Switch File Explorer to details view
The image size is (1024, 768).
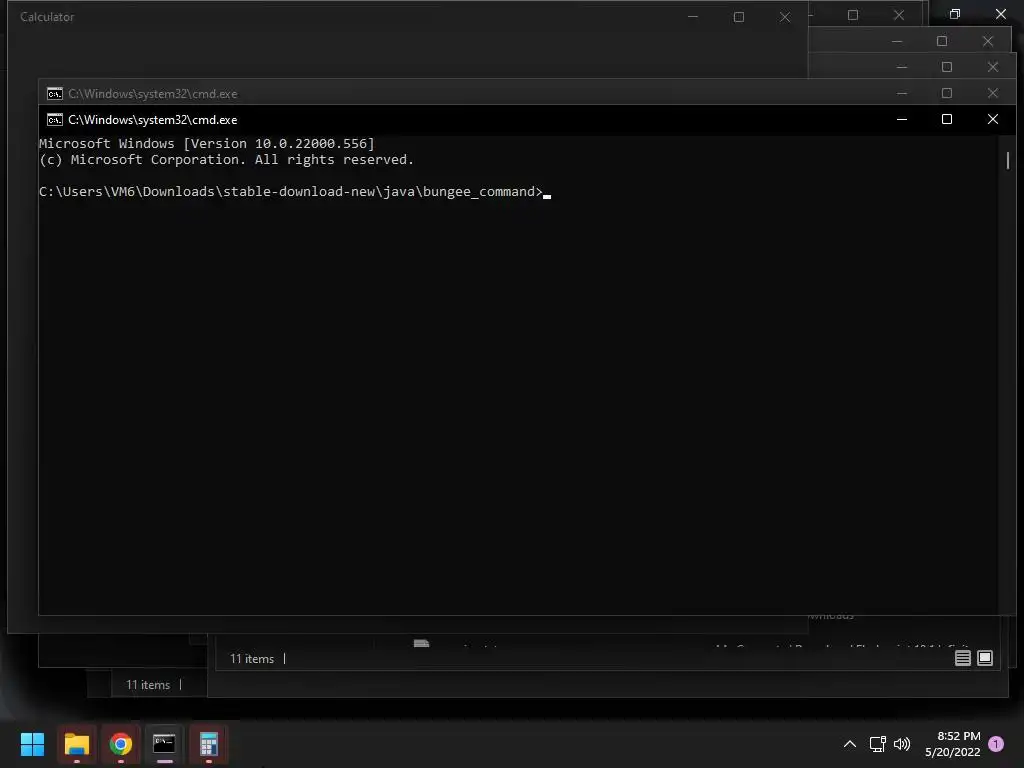point(963,658)
